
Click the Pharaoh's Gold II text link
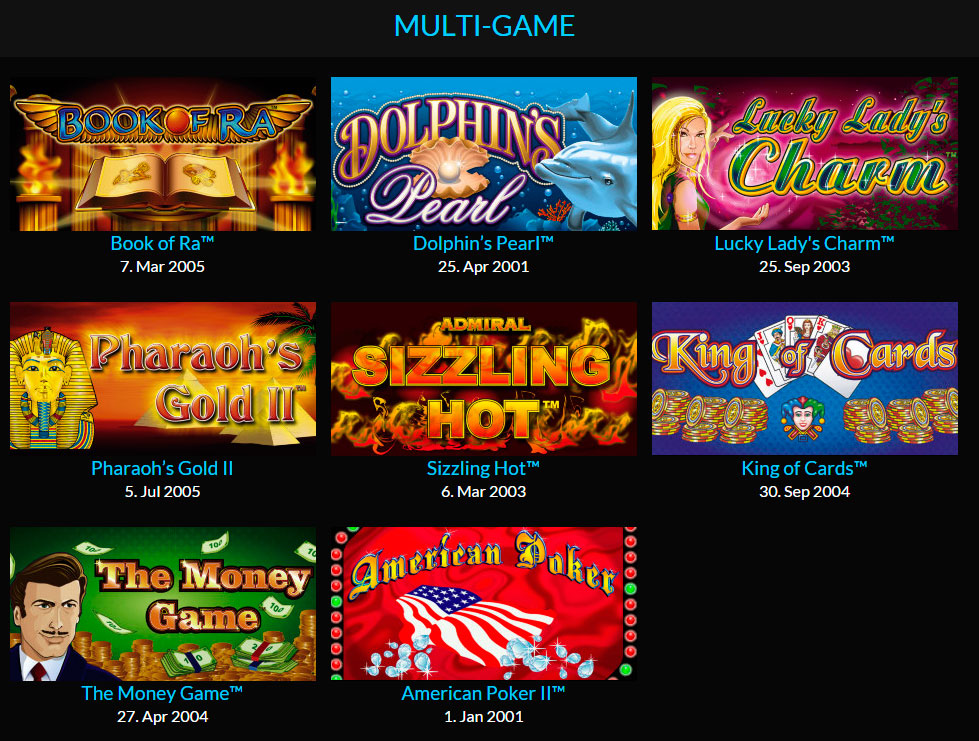[x=162, y=468]
